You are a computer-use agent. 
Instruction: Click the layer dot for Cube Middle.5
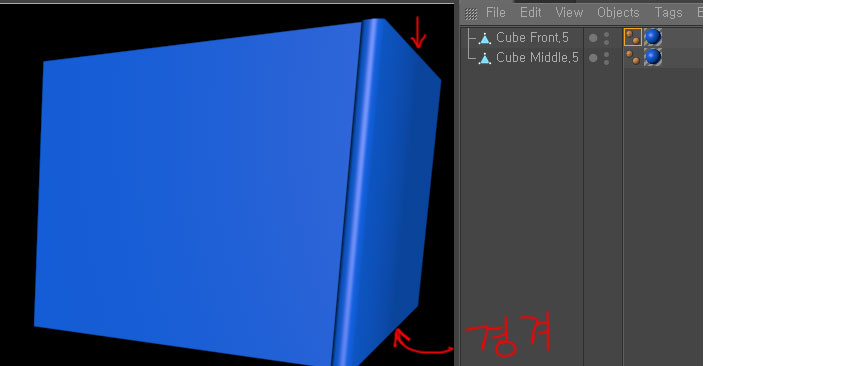593,58
